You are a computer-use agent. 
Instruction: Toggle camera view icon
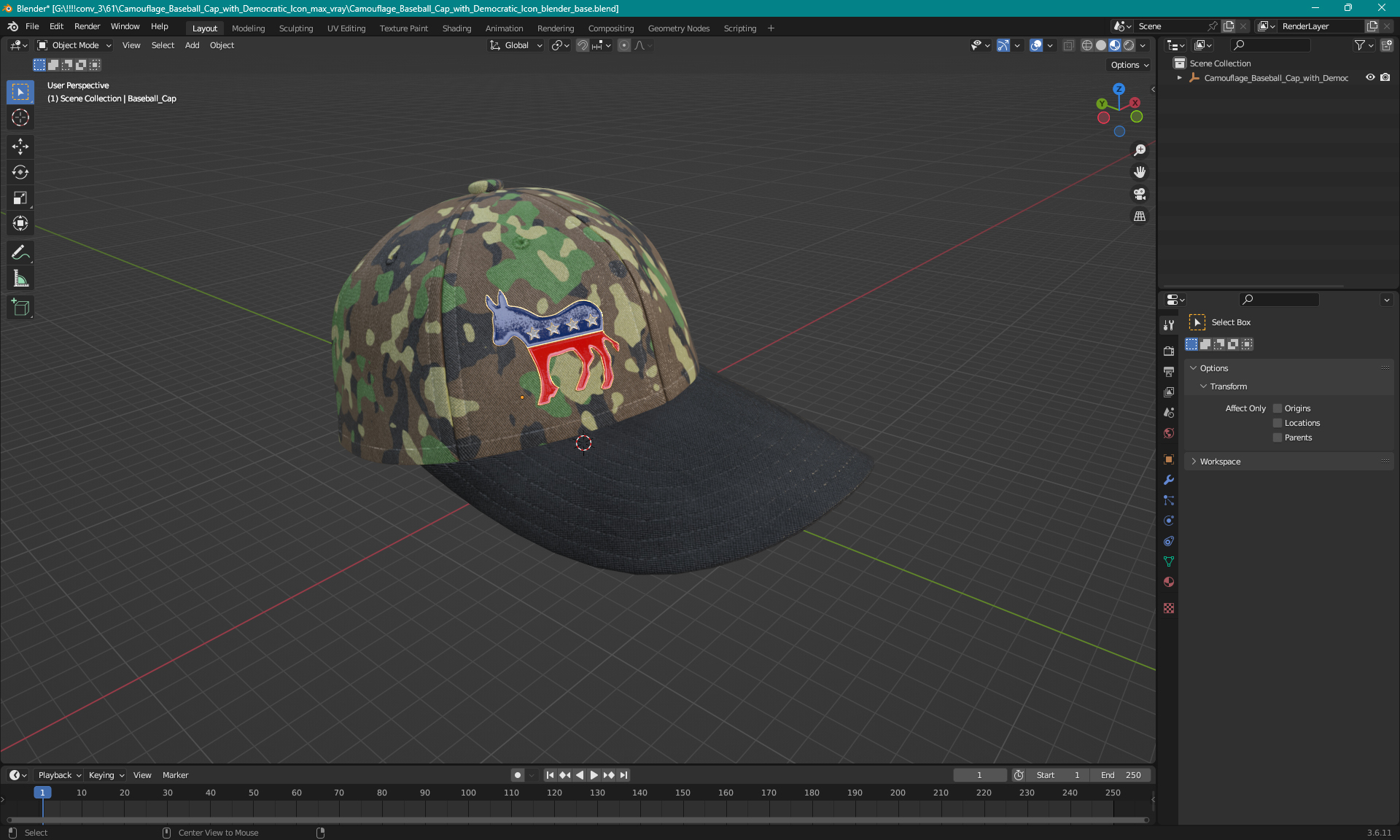1139,194
